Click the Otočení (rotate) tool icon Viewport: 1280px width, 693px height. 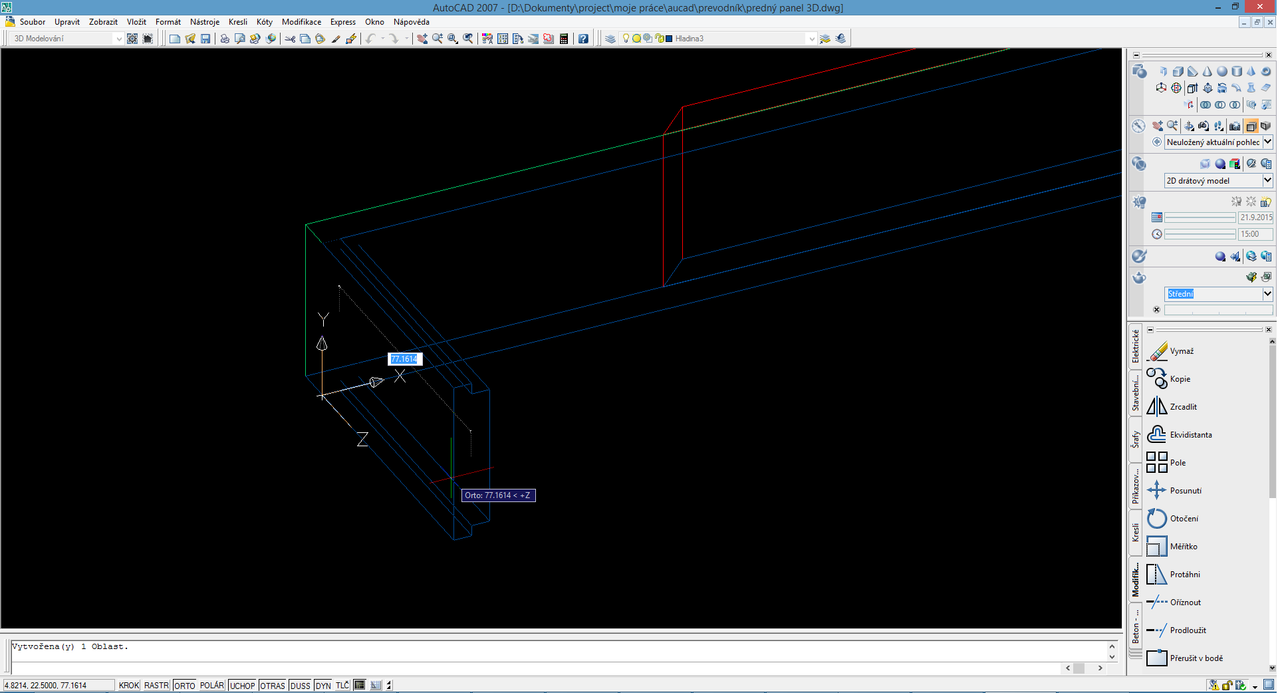click(1157, 519)
